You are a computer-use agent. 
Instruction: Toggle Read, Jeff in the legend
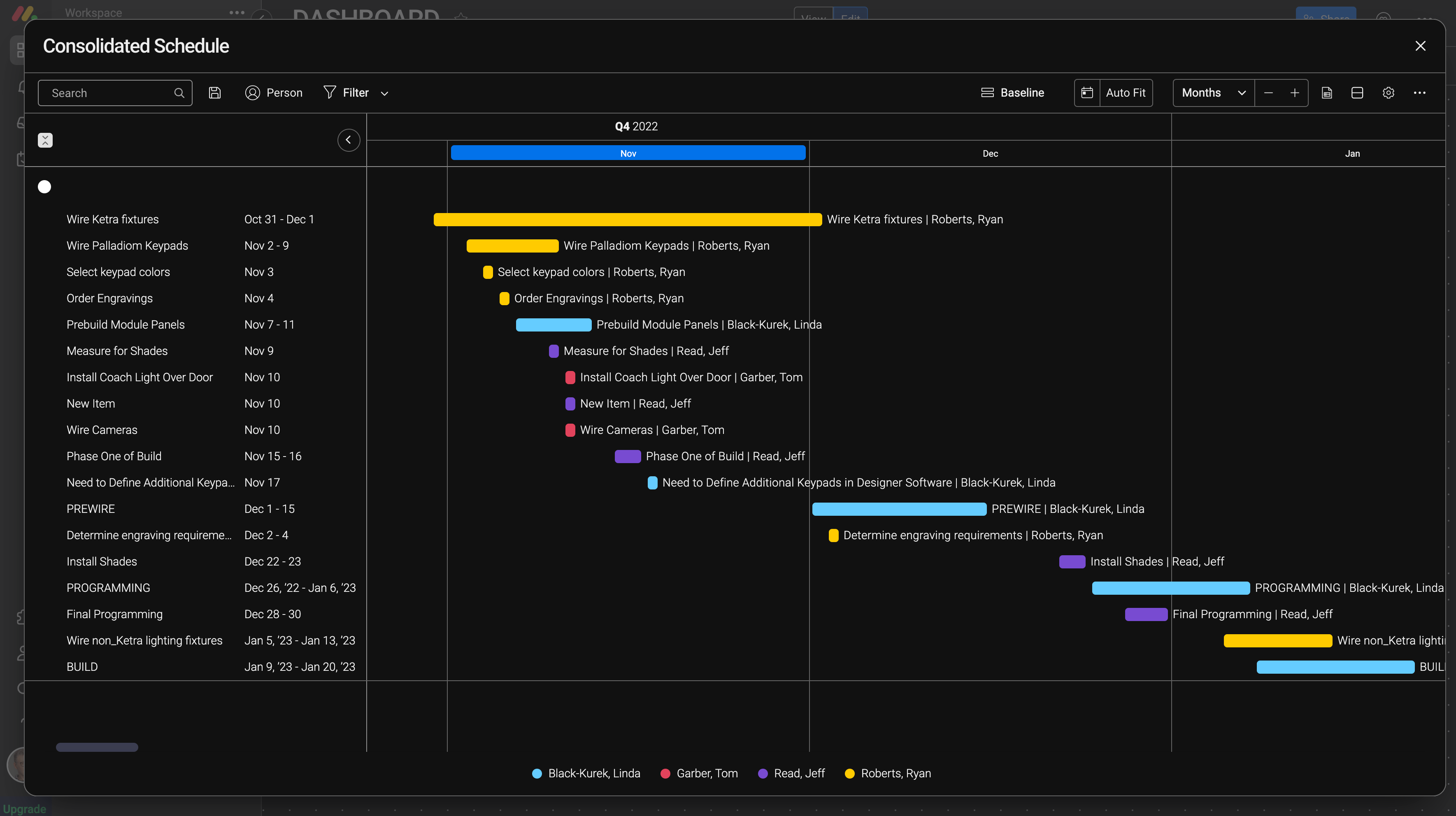(x=791, y=773)
